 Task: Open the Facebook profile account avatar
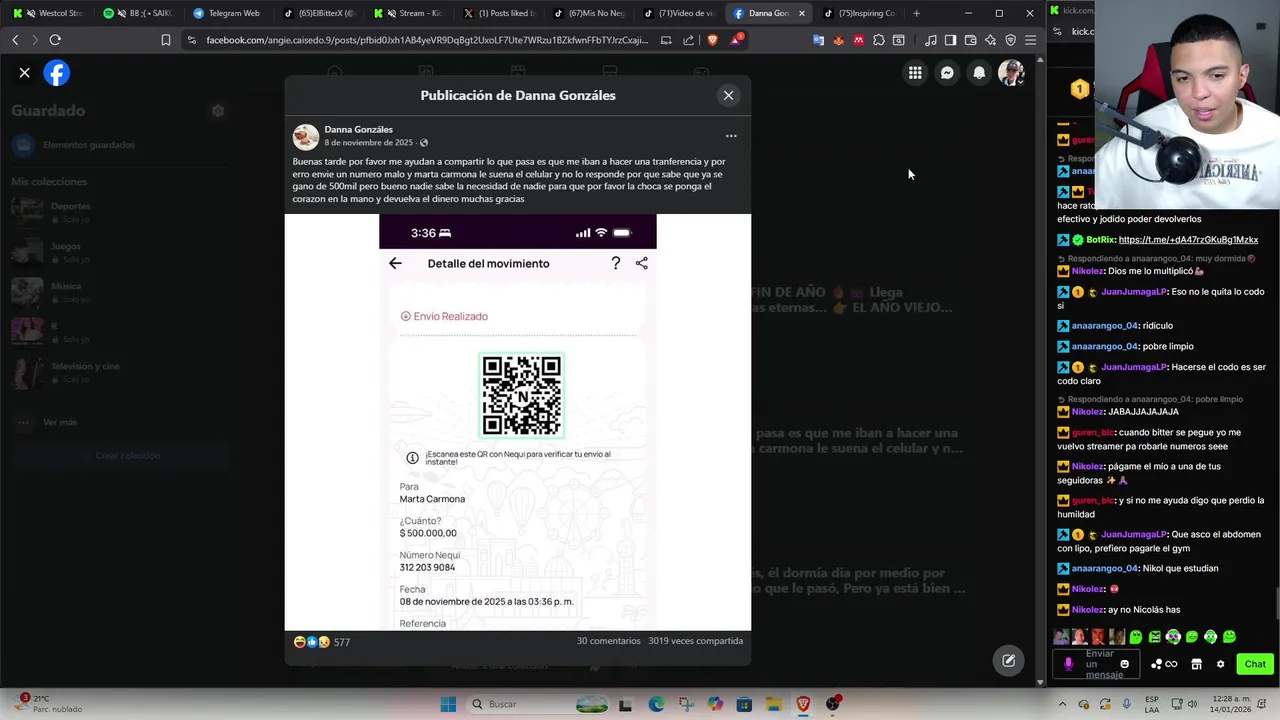point(1011,73)
